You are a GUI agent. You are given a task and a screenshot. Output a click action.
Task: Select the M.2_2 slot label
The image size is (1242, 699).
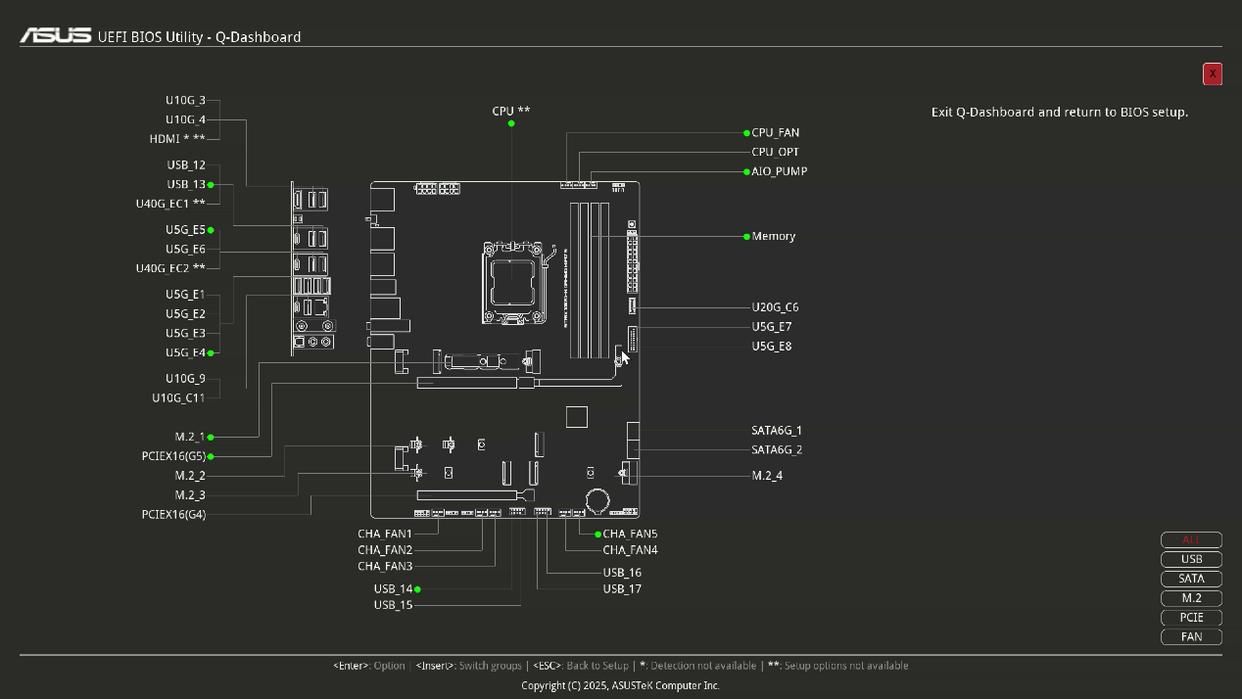pyautogui.click(x=190, y=476)
